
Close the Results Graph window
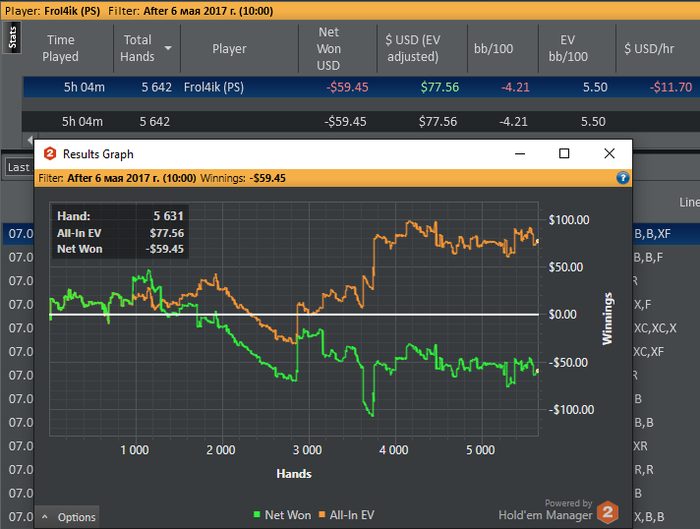click(609, 154)
